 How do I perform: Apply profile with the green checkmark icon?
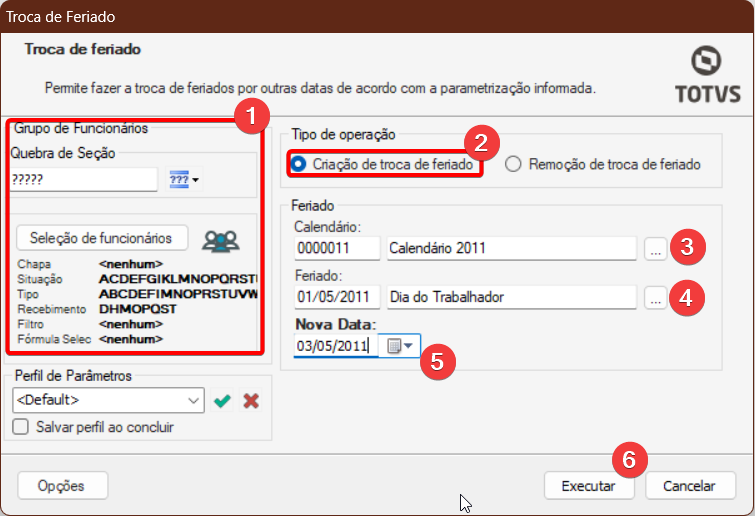[x=222, y=400]
